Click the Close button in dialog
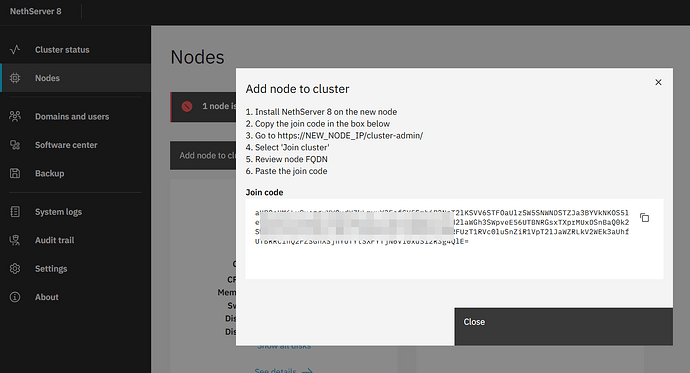 coord(563,326)
